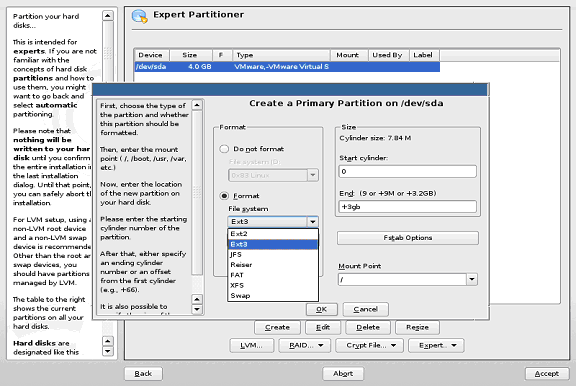Expand the Mount Point dropdown arrow
Viewport: 577px width, 387px height.
(472, 280)
